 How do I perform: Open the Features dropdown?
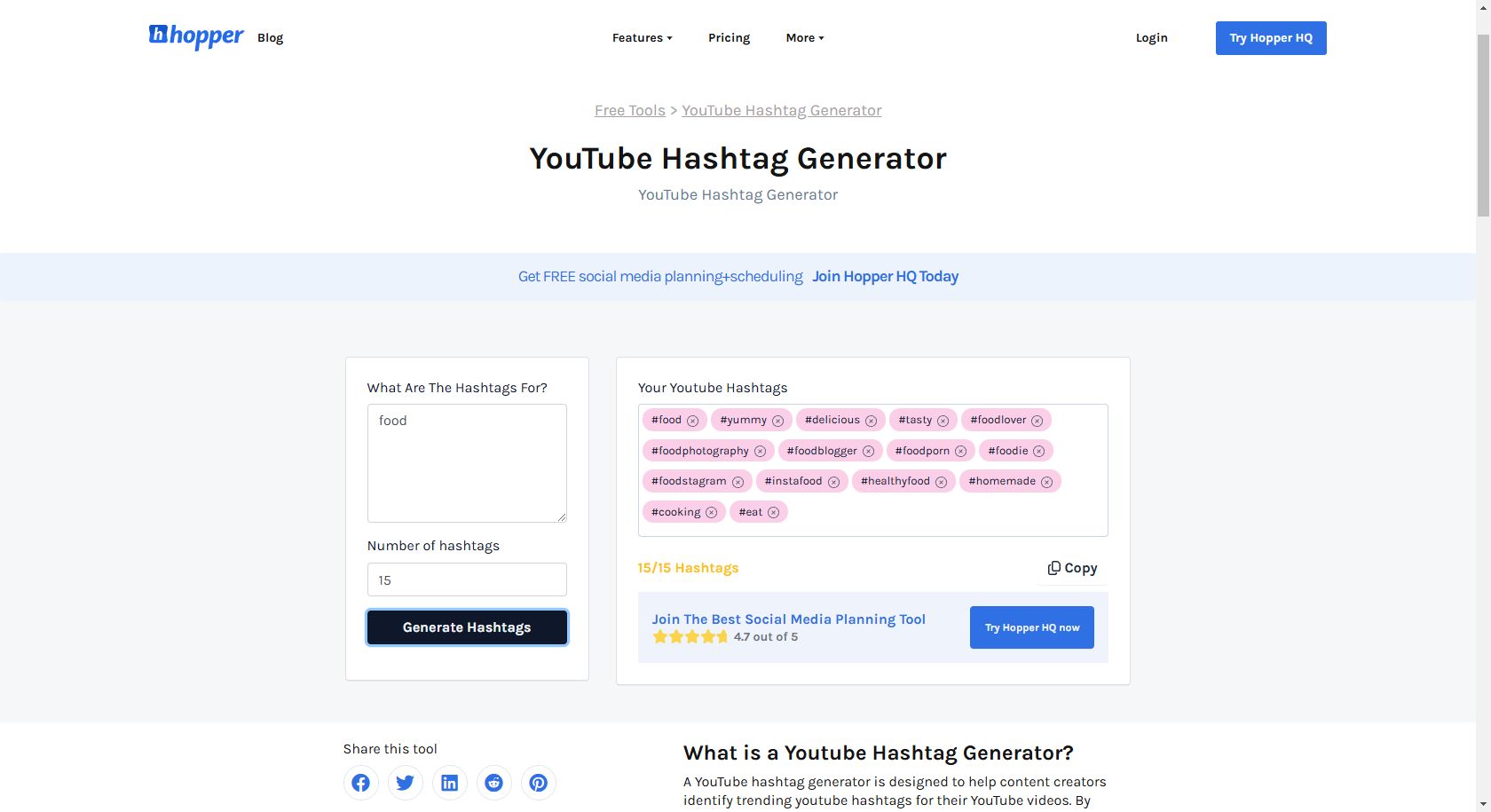pyautogui.click(x=642, y=37)
